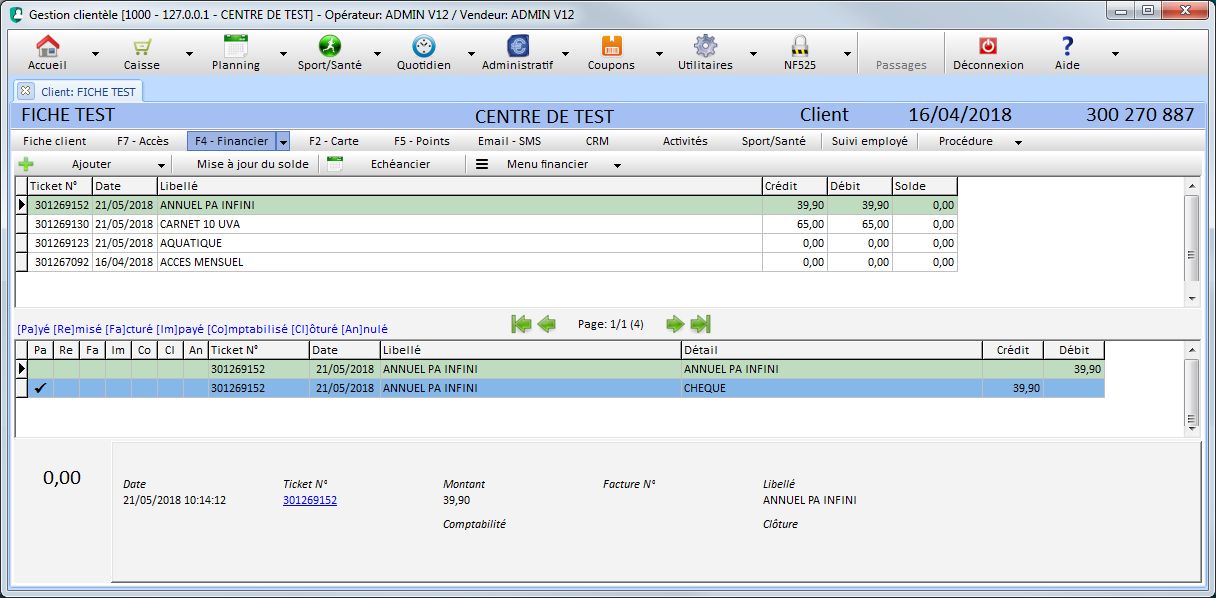Click the Procédure tab label
1216x598 pixels.
click(966, 141)
